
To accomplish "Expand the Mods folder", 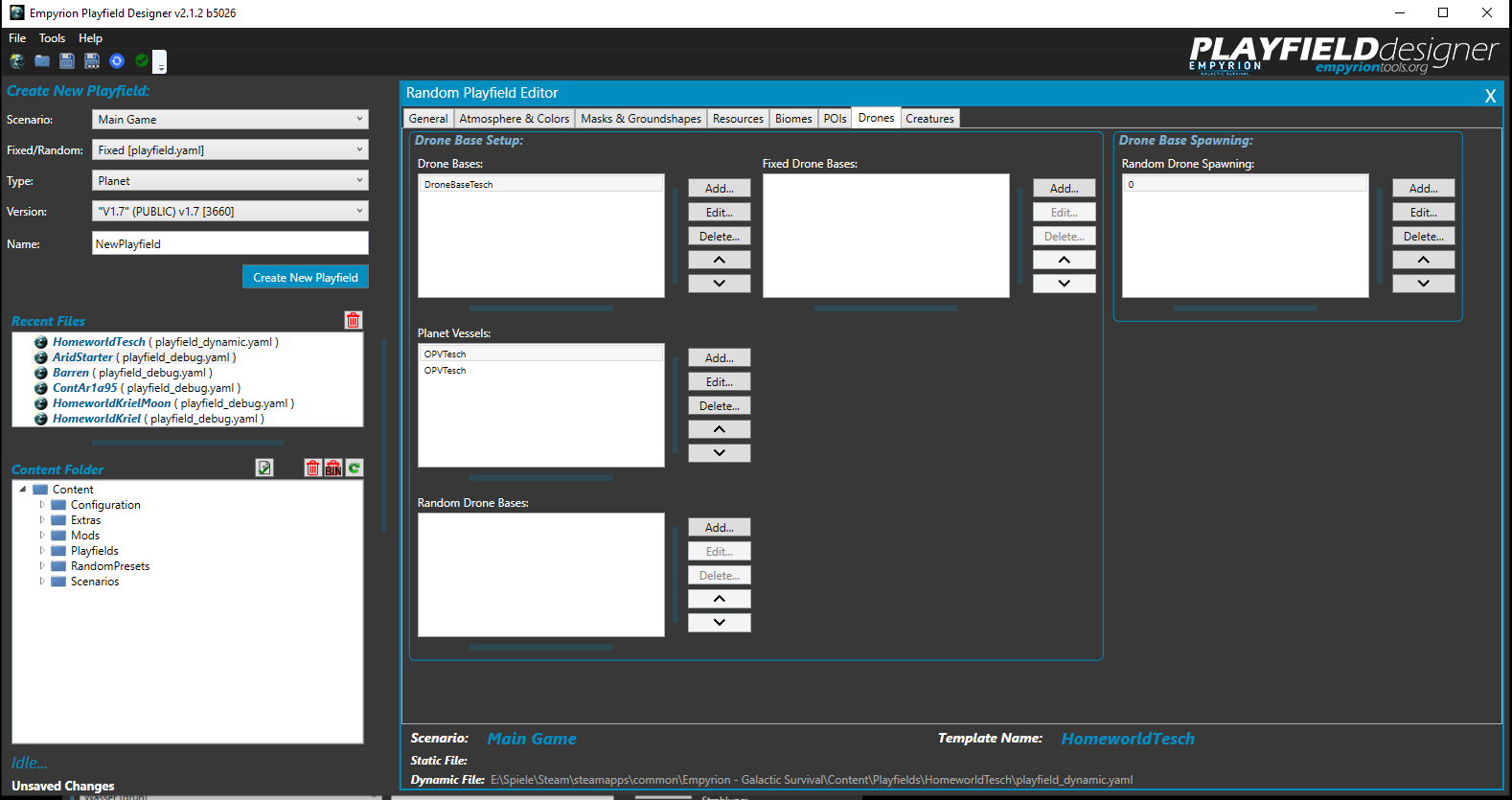I will [41, 536].
